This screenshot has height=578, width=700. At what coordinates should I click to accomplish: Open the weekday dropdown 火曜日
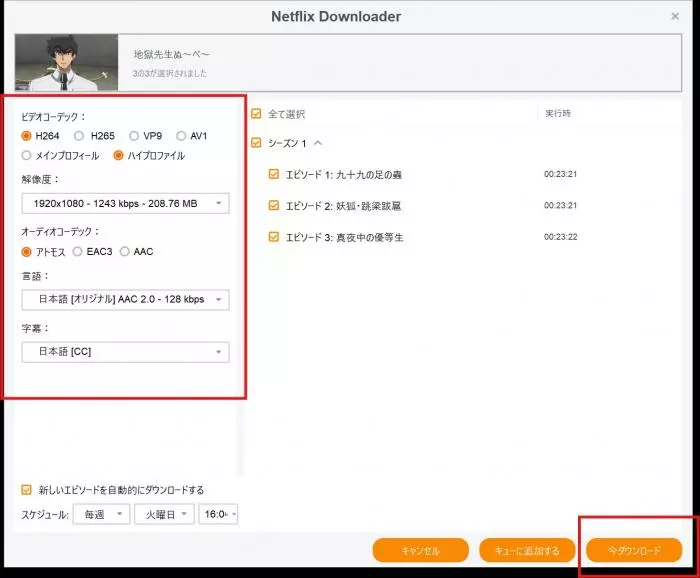point(164,514)
